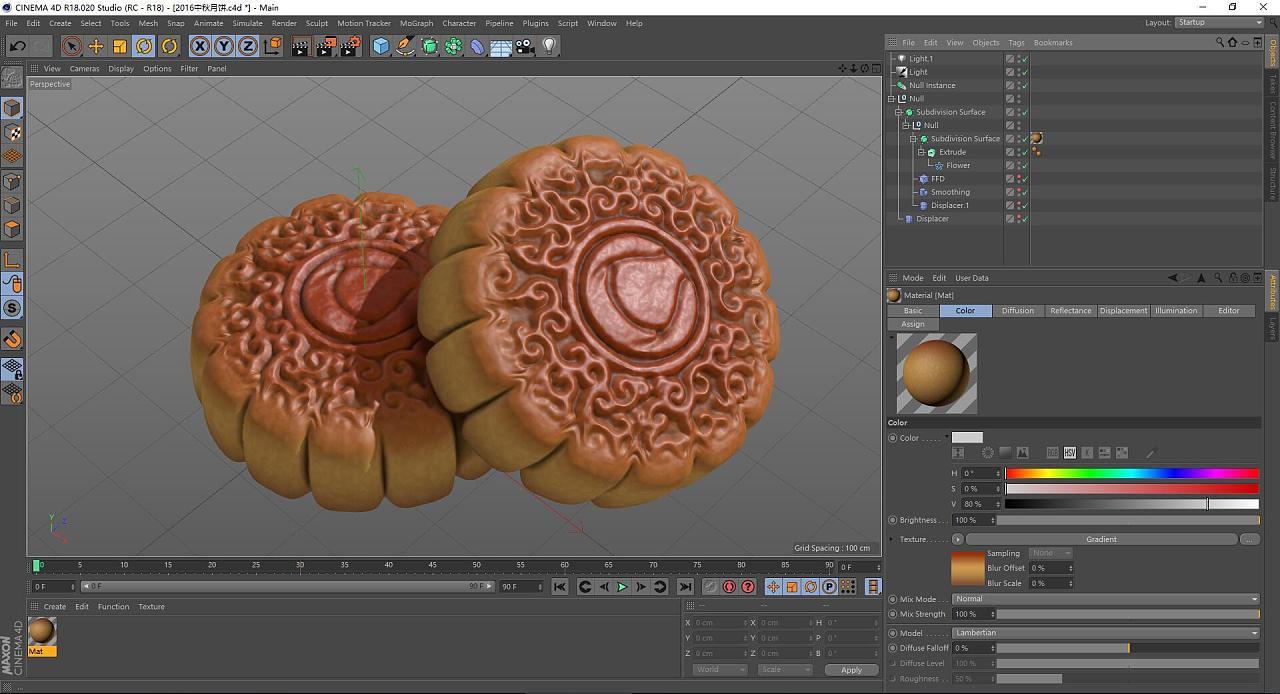
Task: Switch to Model mode
Action: [x=12, y=108]
